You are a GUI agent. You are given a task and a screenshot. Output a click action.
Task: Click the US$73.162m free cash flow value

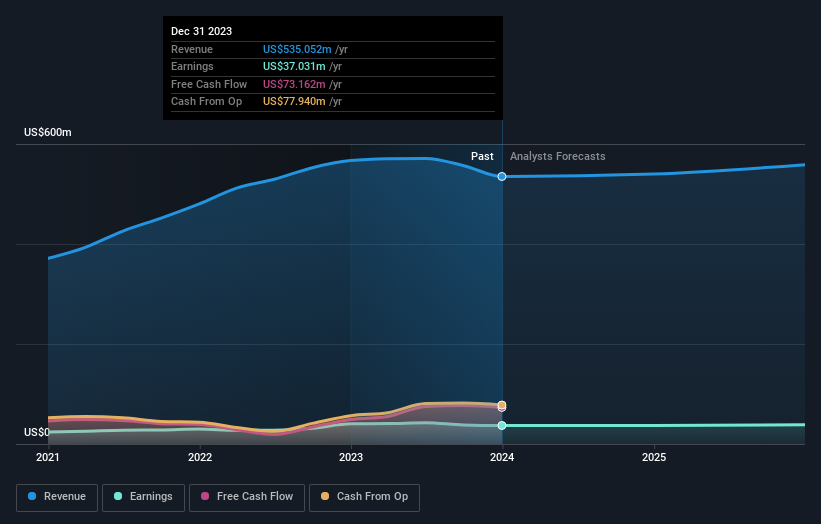point(294,84)
